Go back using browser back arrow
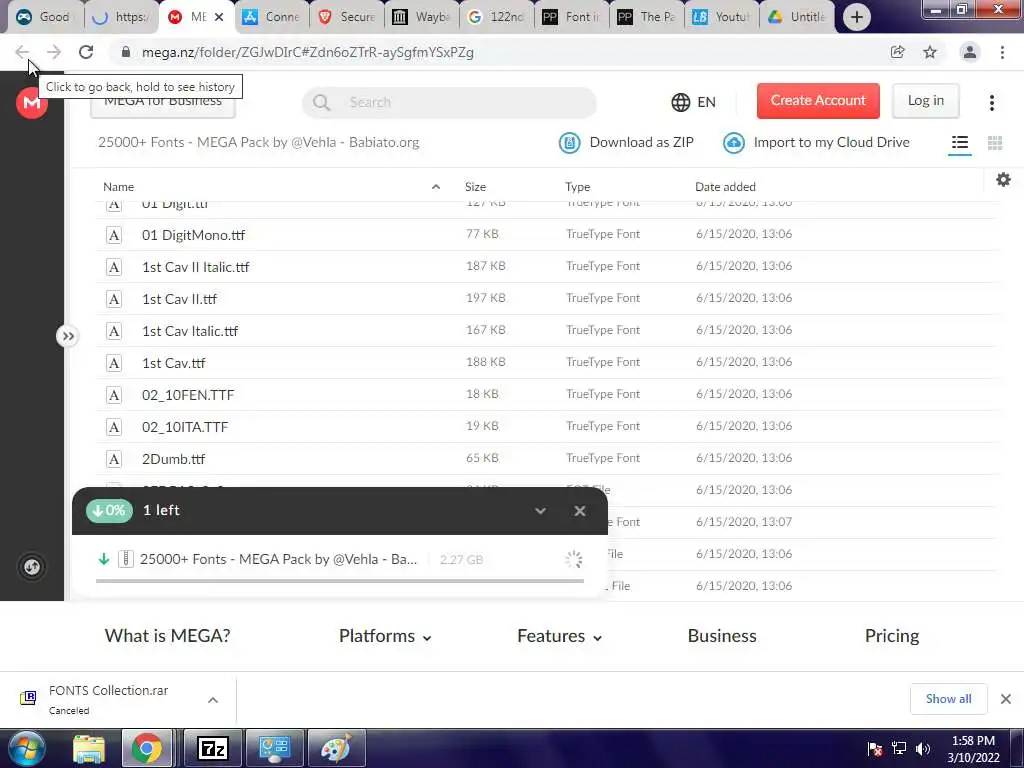This screenshot has width=1024, height=768. [22, 52]
